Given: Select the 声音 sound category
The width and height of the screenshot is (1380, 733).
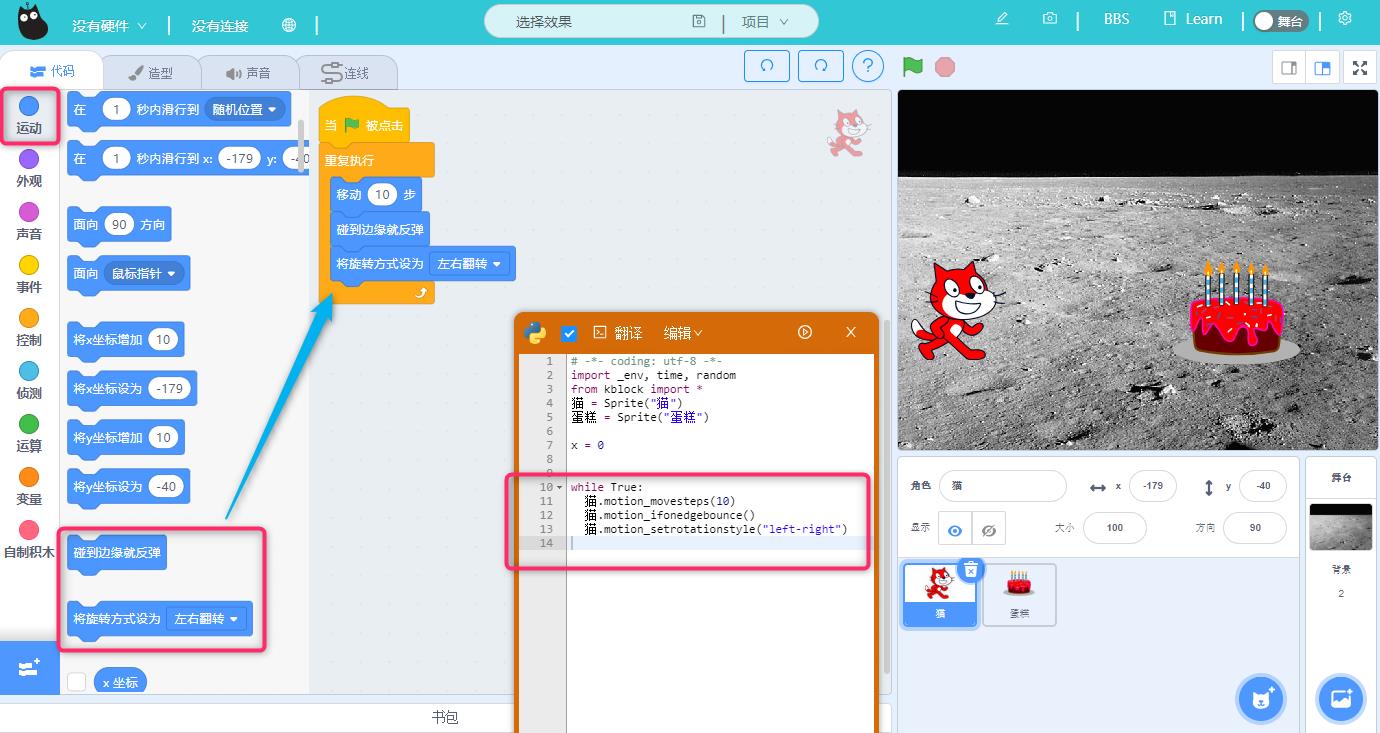Looking at the screenshot, I should click(29, 222).
